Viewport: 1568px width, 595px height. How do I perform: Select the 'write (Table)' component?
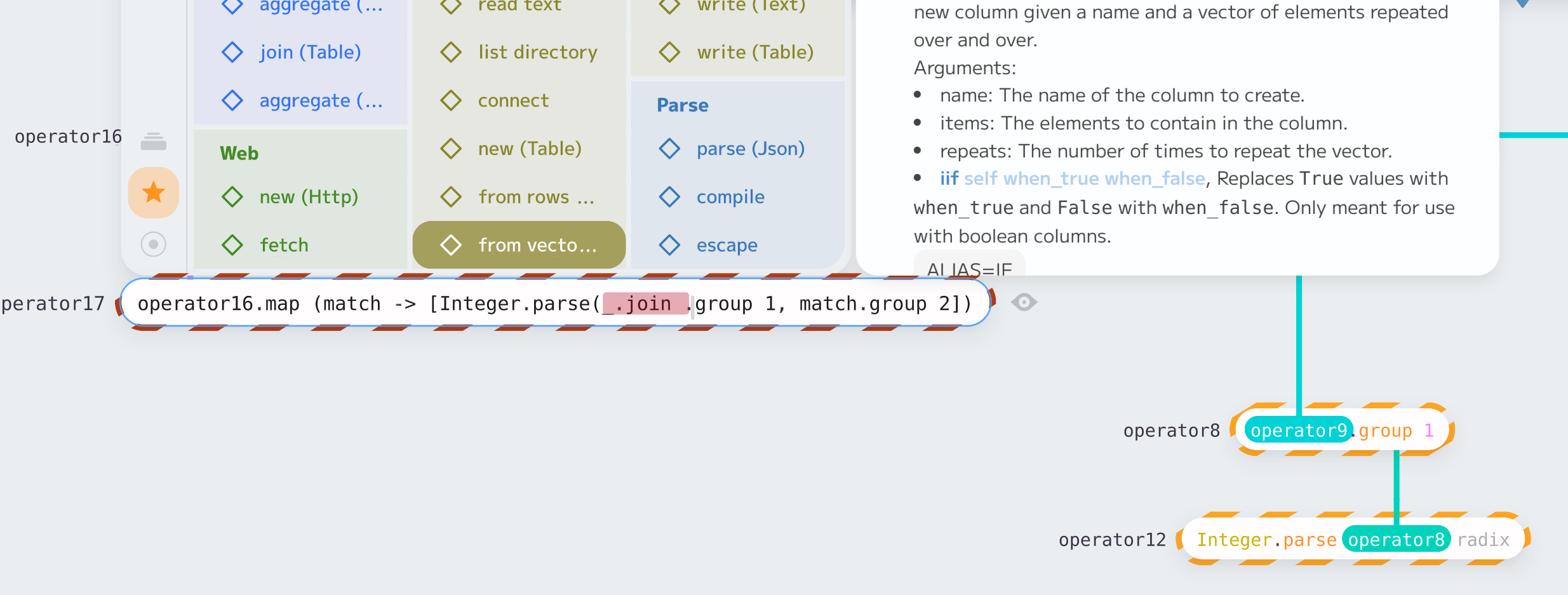pyautogui.click(x=755, y=51)
